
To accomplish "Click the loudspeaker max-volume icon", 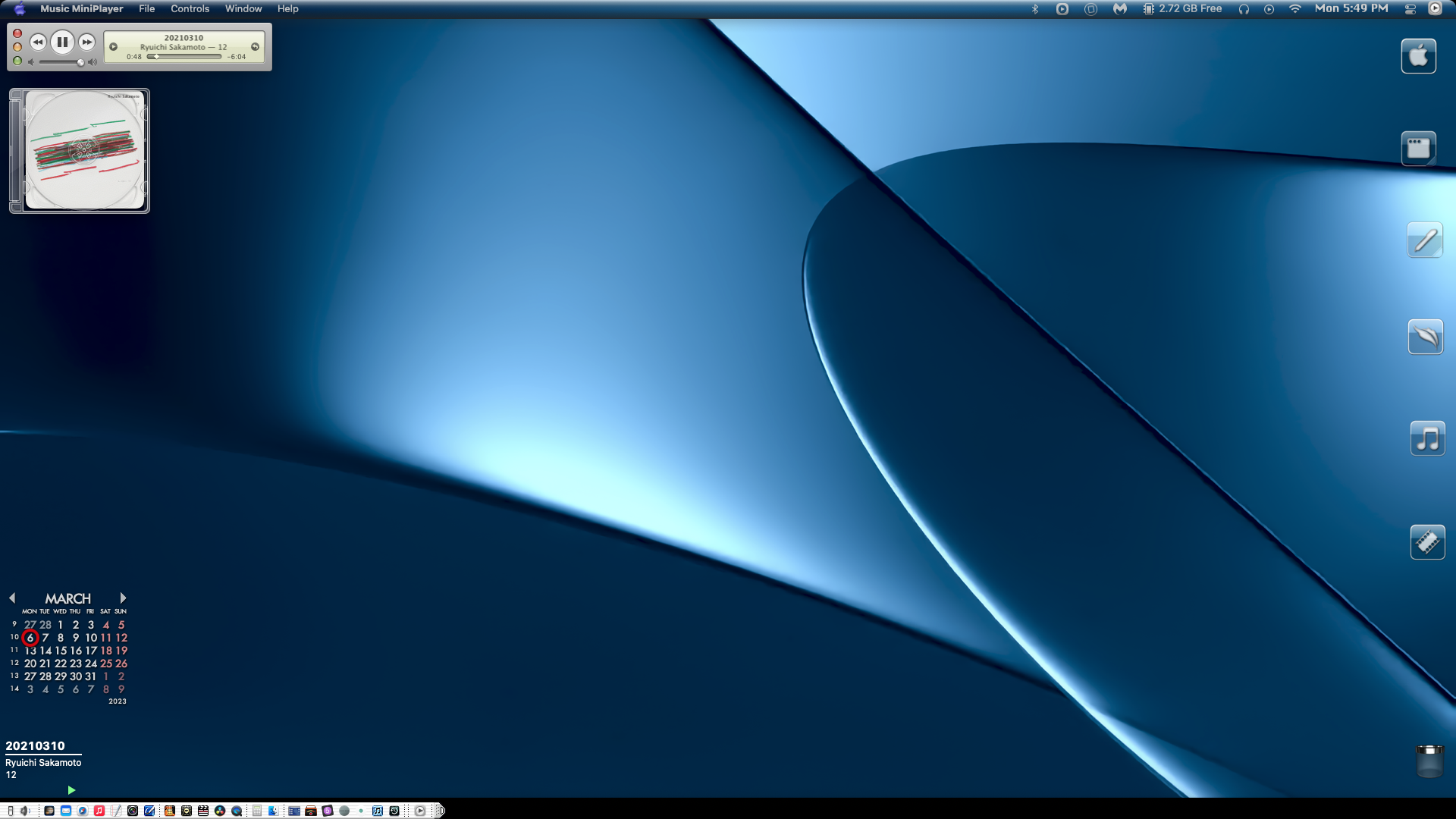I will click(x=93, y=62).
